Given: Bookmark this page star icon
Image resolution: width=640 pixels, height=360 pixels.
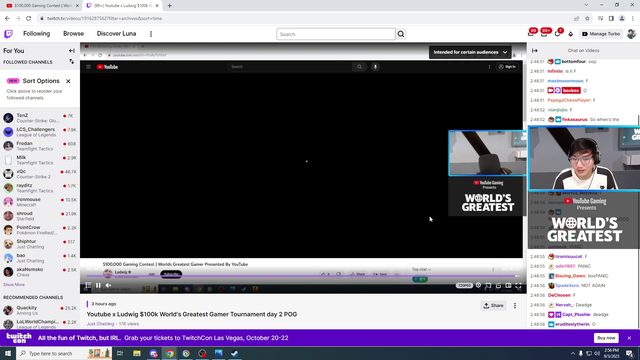Looking at the screenshot, I should 587,18.
